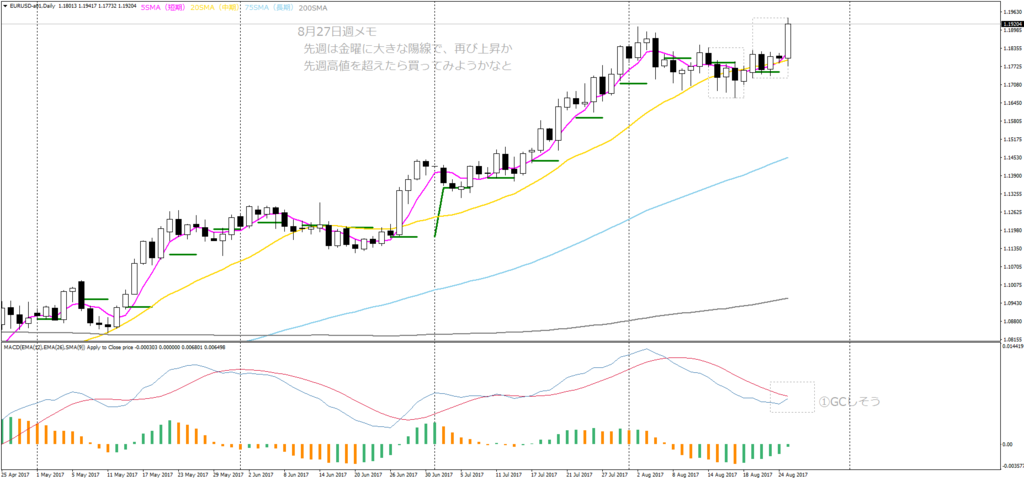This screenshot has width=1024, height=481.
Task: Click the 14 Aug 2017 date label
Action: [722, 475]
